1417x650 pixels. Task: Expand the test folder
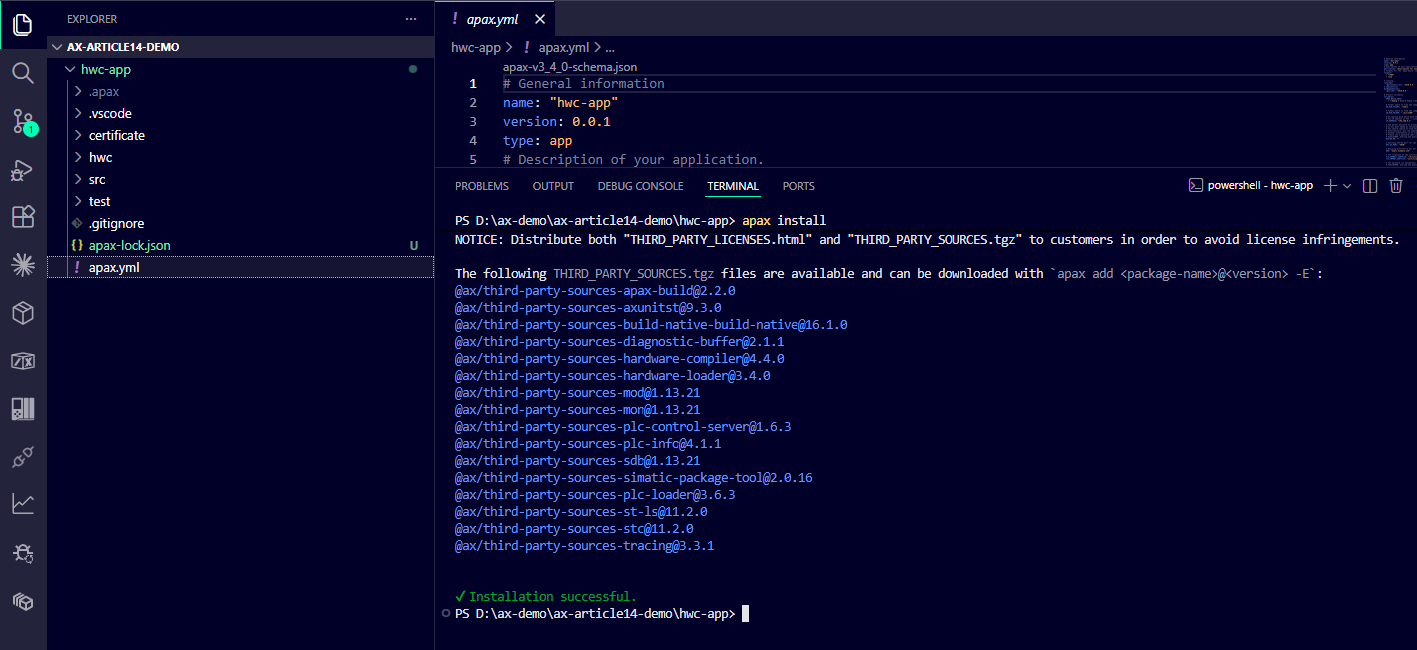tap(79, 202)
